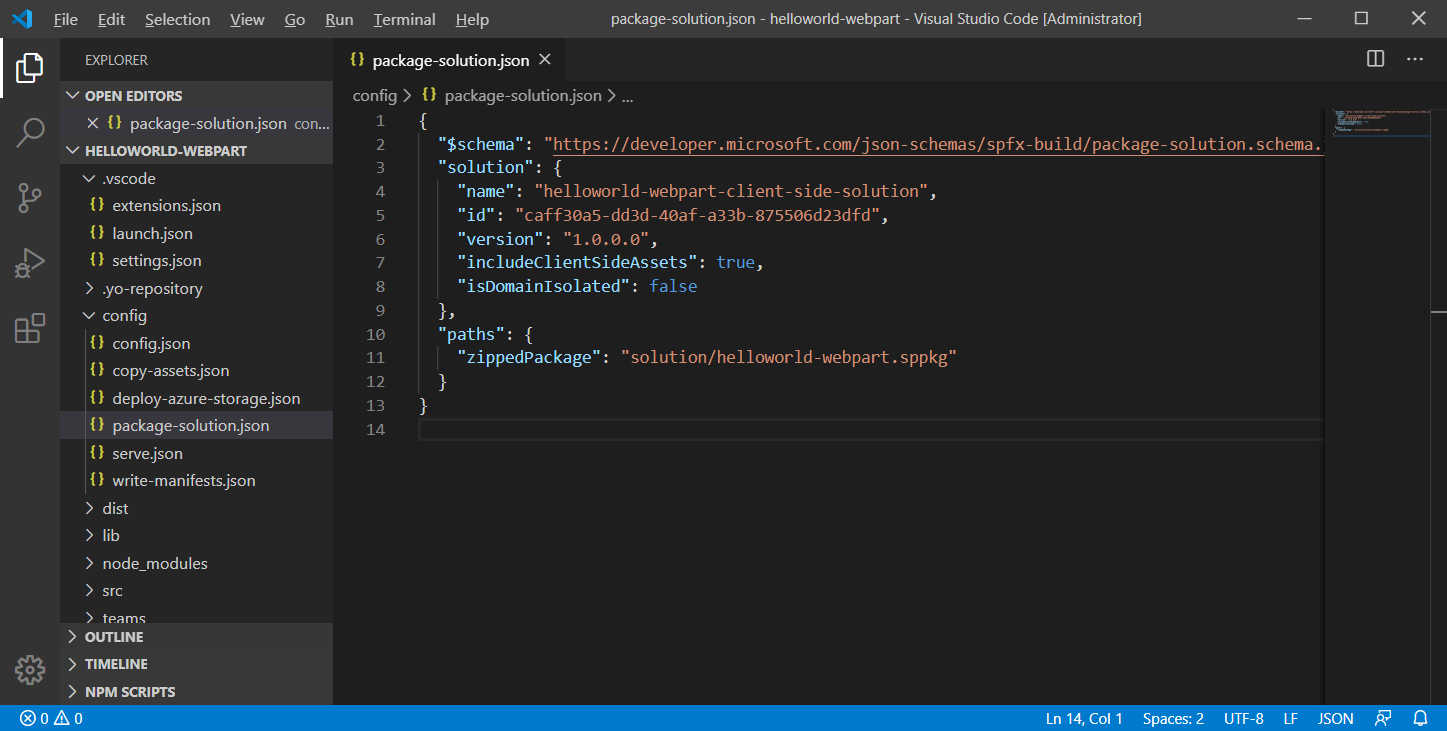1447x731 pixels.
Task: Open the Source Control view
Action: point(30,198)
